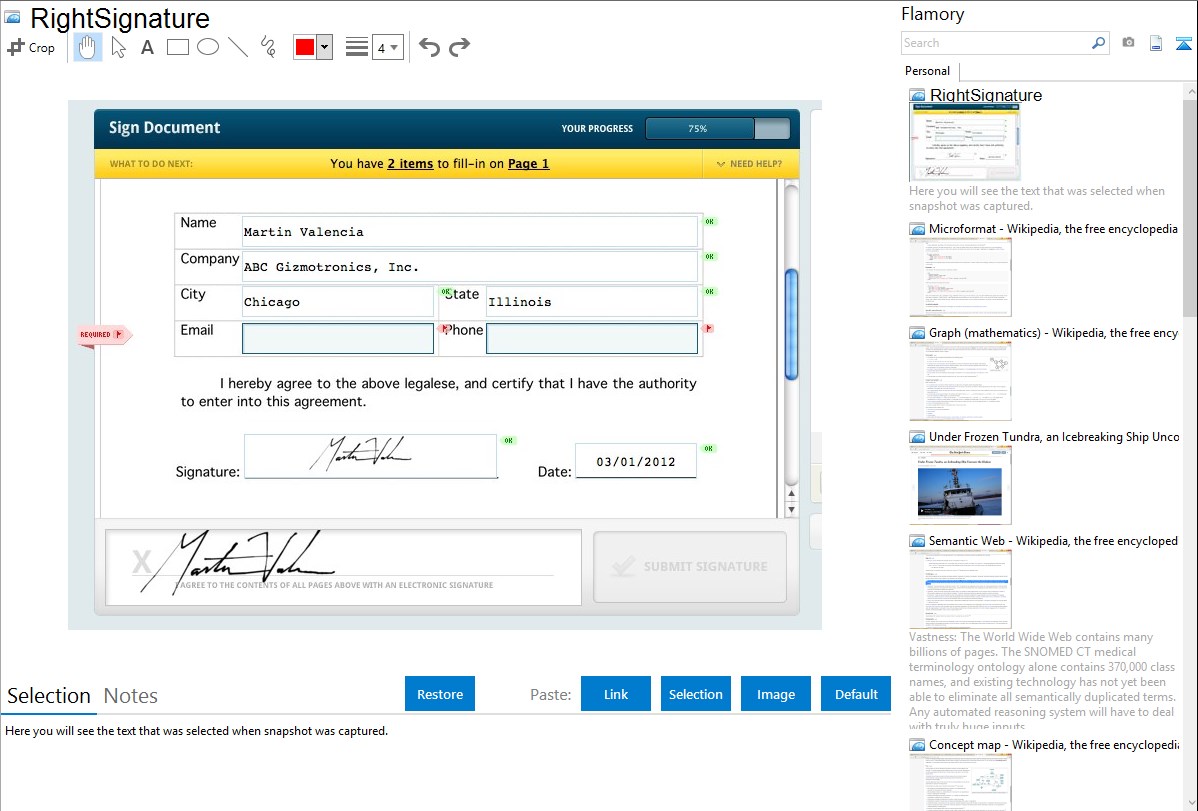
Task: Click the Microformat - Wikipedia title text
Action: point(1053,229)
